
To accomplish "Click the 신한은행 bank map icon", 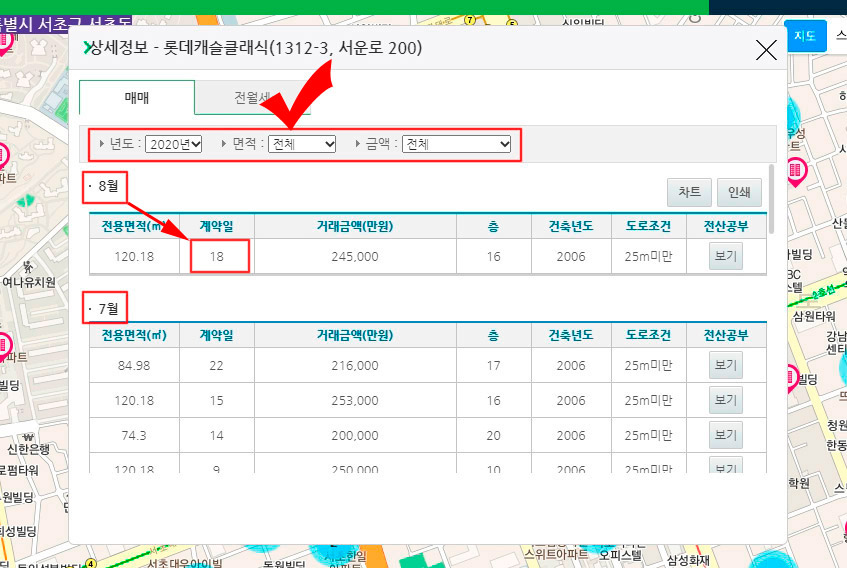I will click(x=28, y=437).
